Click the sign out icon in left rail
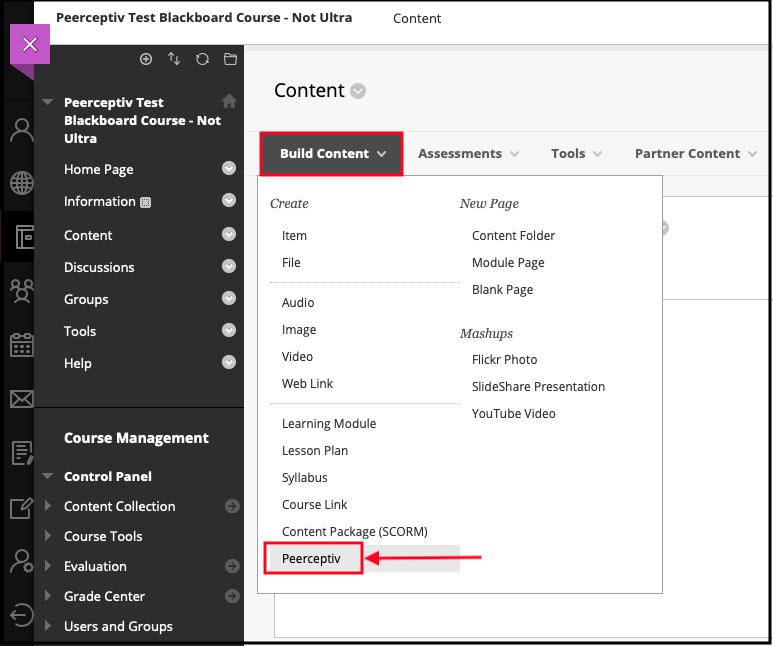Image resolution: width=773 pixels, height=646 pixels. [21, 613]
